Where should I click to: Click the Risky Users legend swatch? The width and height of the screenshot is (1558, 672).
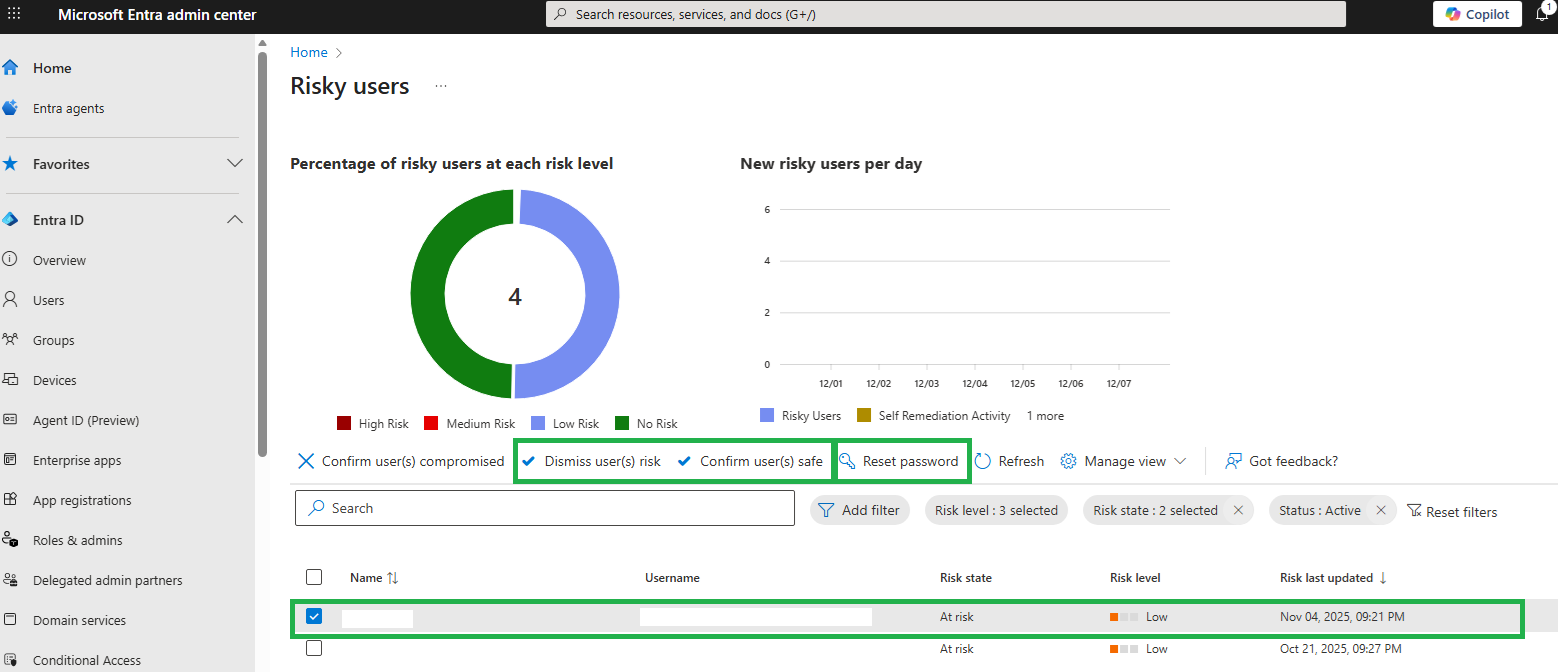767,415
